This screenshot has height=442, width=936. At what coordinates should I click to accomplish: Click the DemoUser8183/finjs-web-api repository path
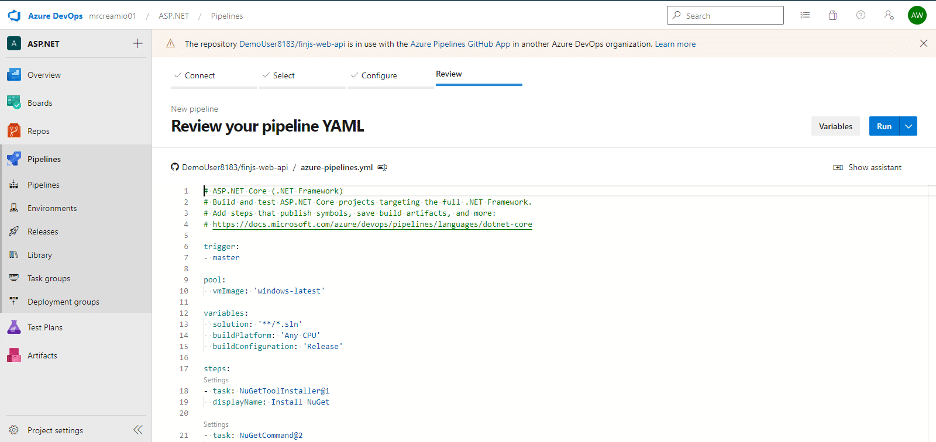point(235,167)
